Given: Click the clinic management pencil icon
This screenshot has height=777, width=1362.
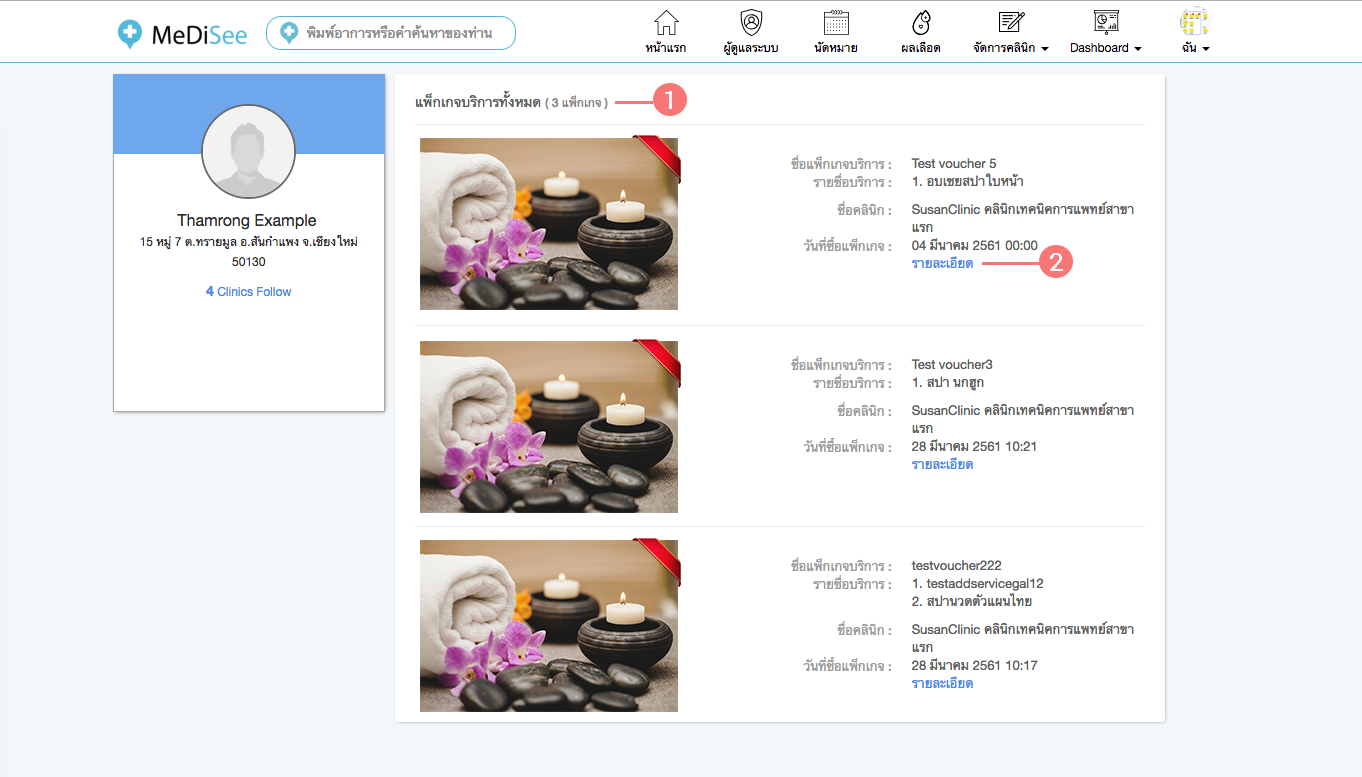Looking at the screenshot, I should 1011,23.
